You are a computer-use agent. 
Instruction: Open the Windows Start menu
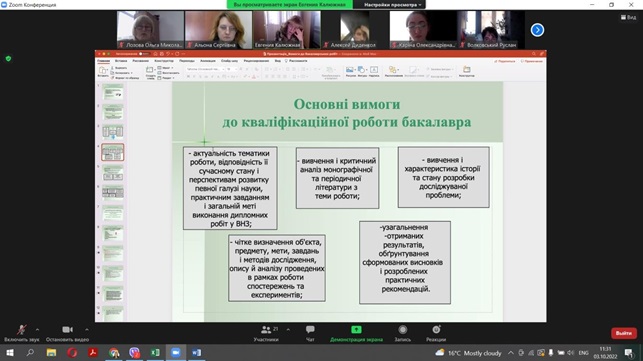click(9, 353)
